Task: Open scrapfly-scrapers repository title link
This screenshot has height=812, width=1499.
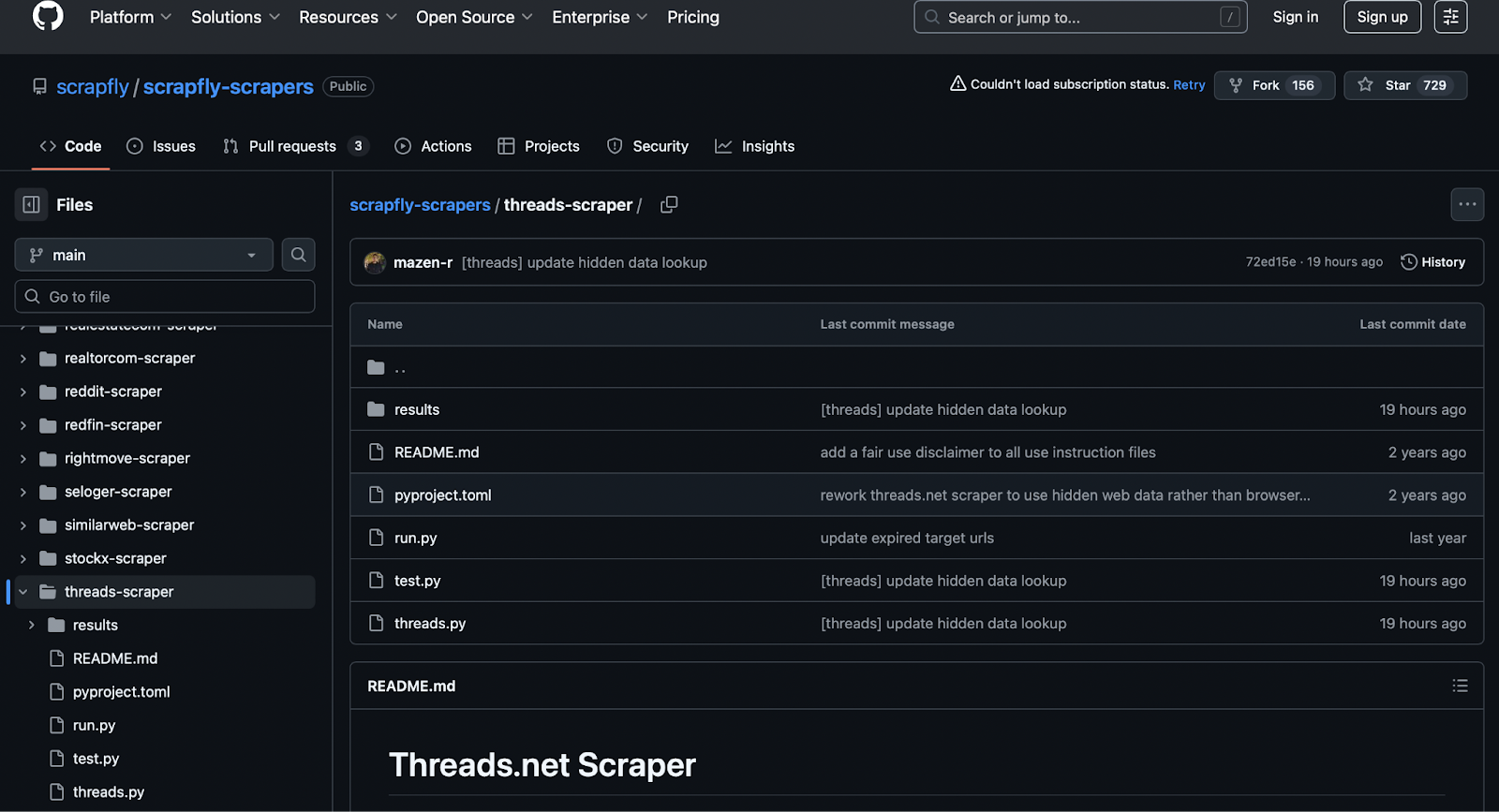Action: (x=228, y=86)
